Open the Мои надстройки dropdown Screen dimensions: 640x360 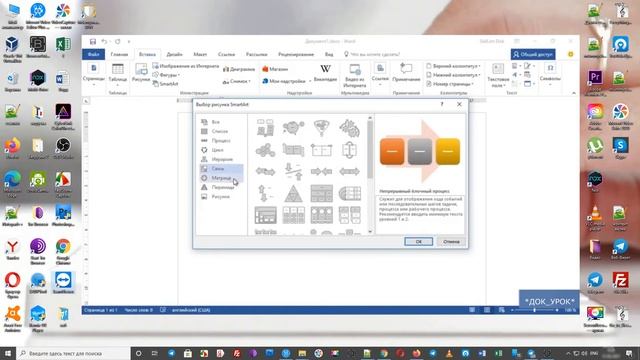287,81
